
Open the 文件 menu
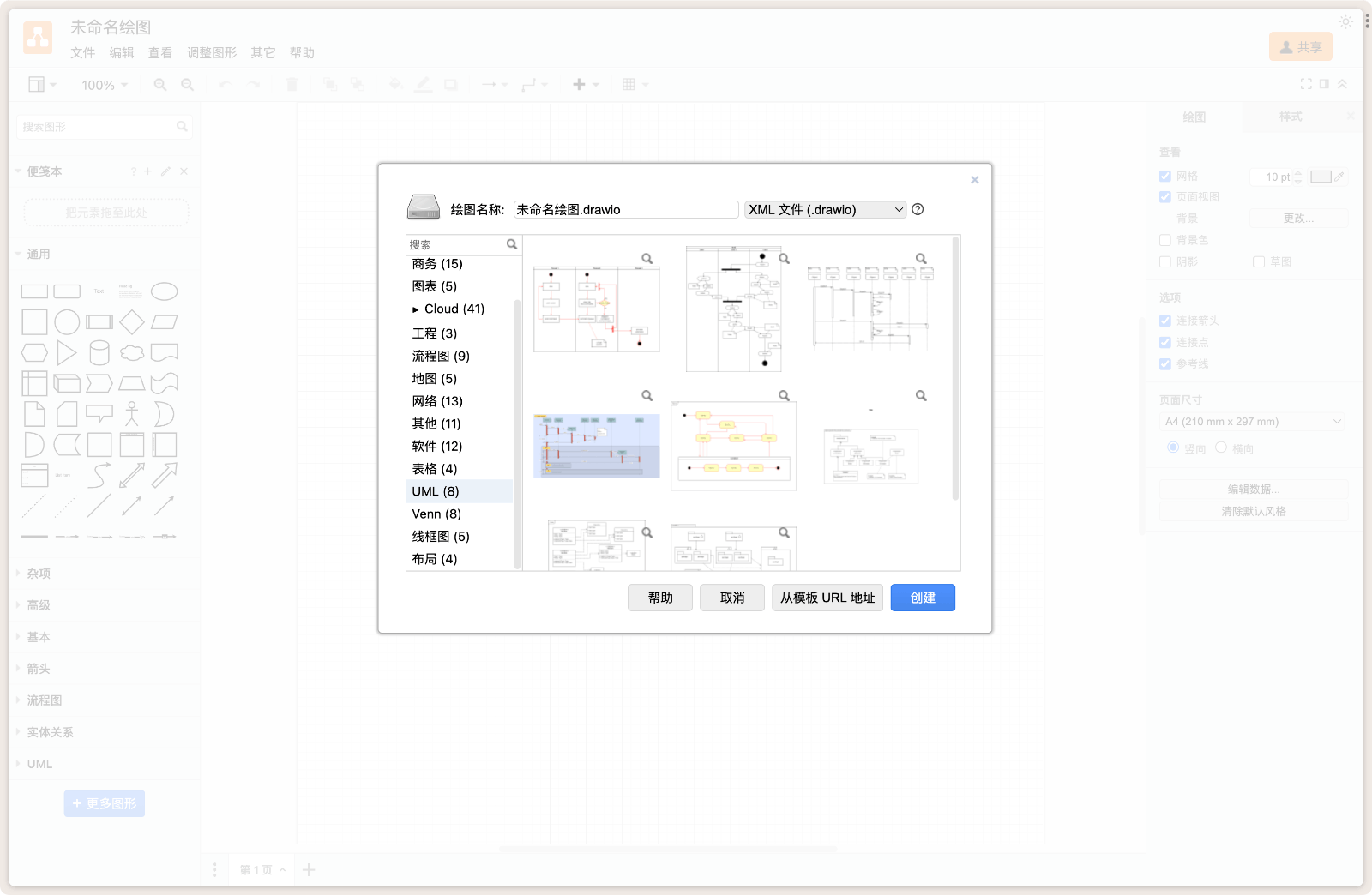point(83,53)
